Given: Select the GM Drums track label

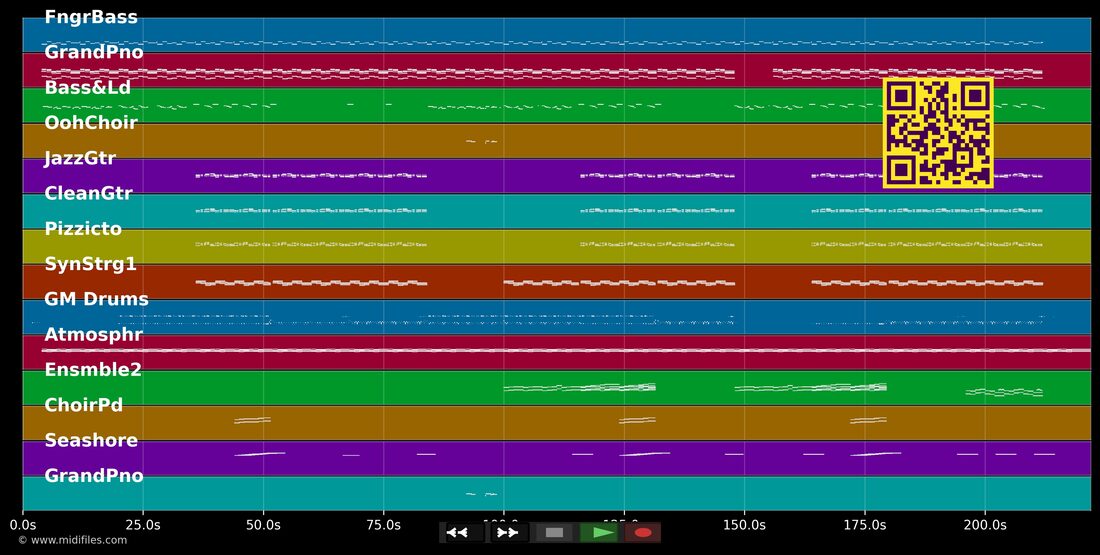Looking at the screenshot, I should pos(96,300).
